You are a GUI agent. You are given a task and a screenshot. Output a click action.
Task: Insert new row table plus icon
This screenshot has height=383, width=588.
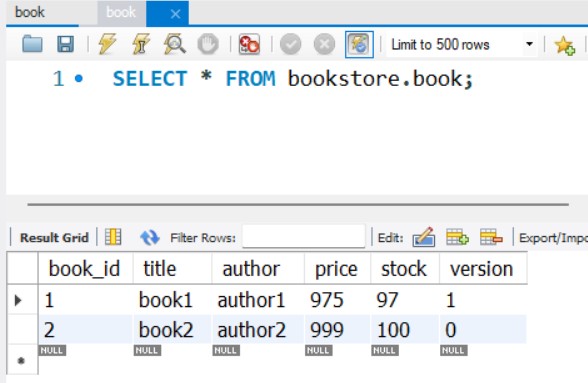click(457, 237)
